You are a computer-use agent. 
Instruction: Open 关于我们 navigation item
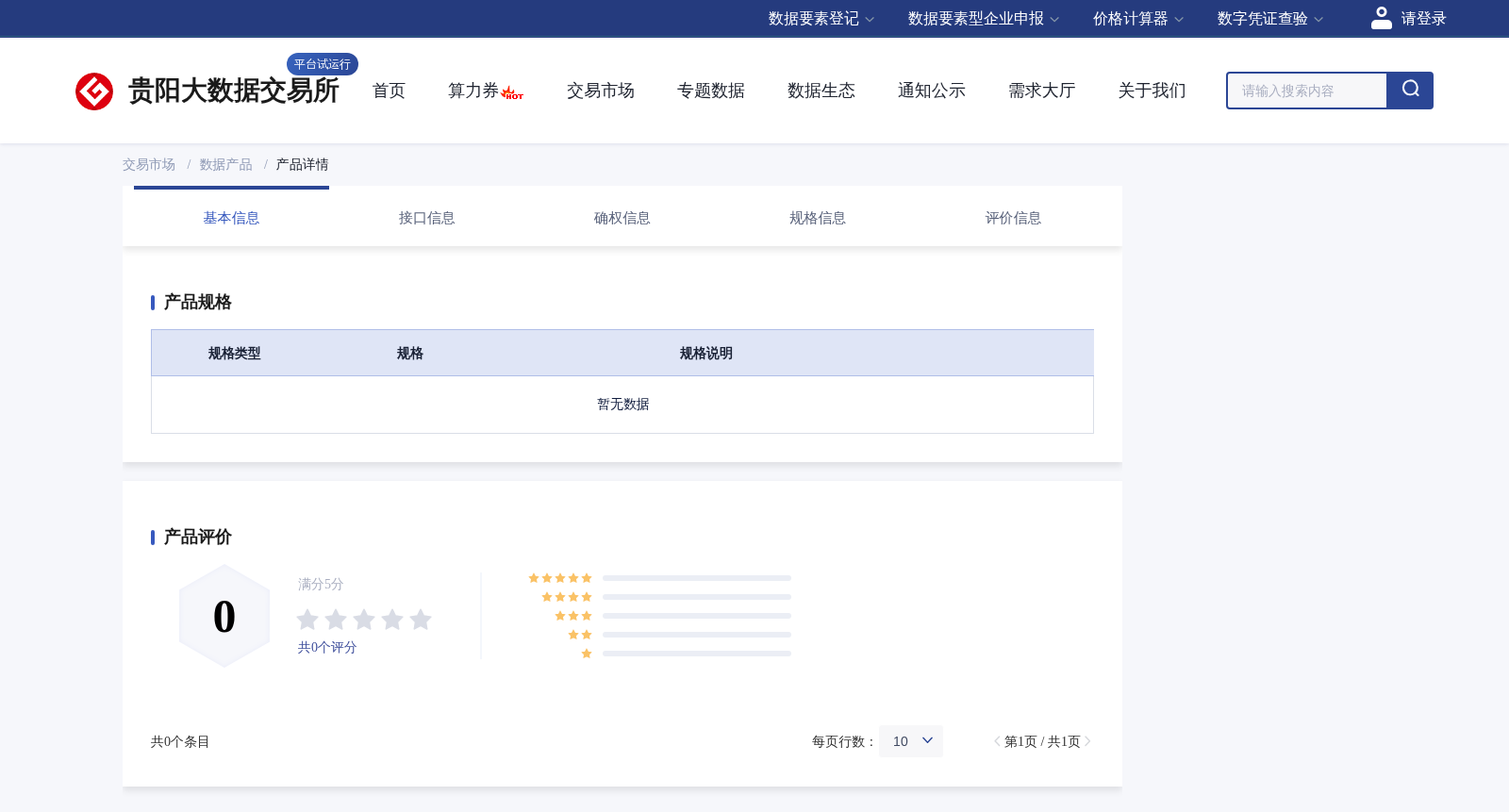1152,91
